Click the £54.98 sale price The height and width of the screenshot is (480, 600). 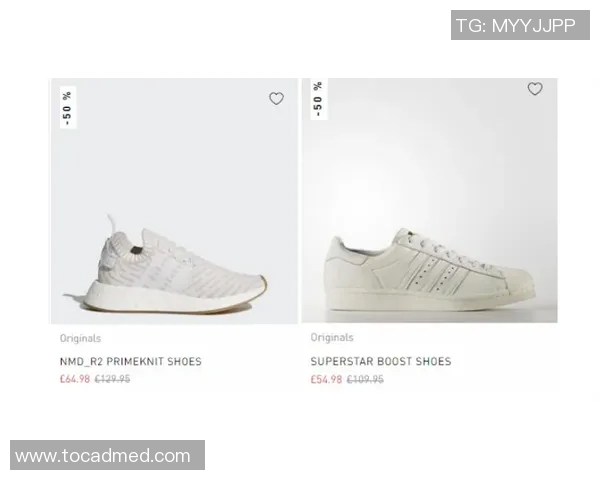(326, 379)
